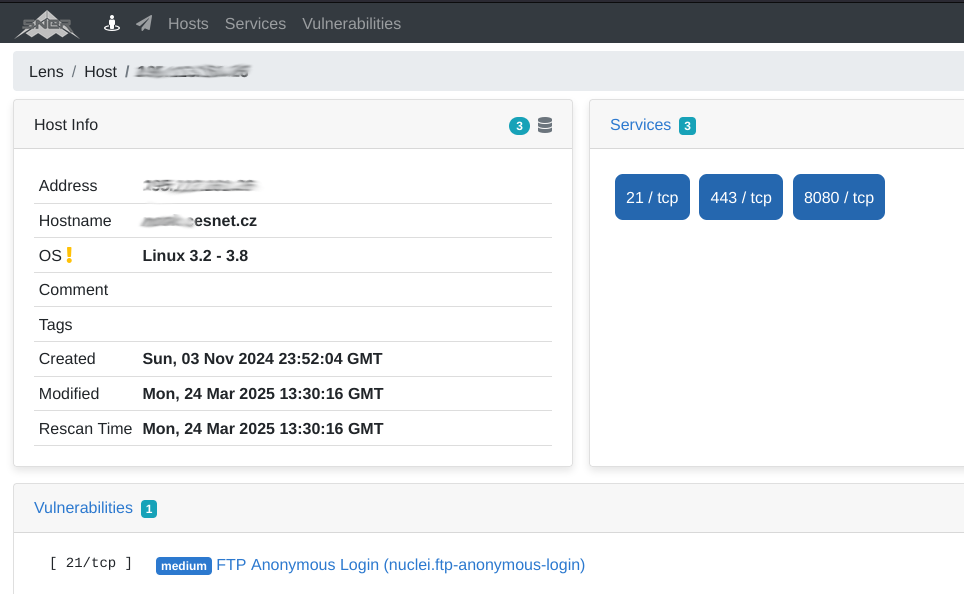Select the 21 / tcp service button
This screenshot has width=964, height=594.
(x=652, y=197)
